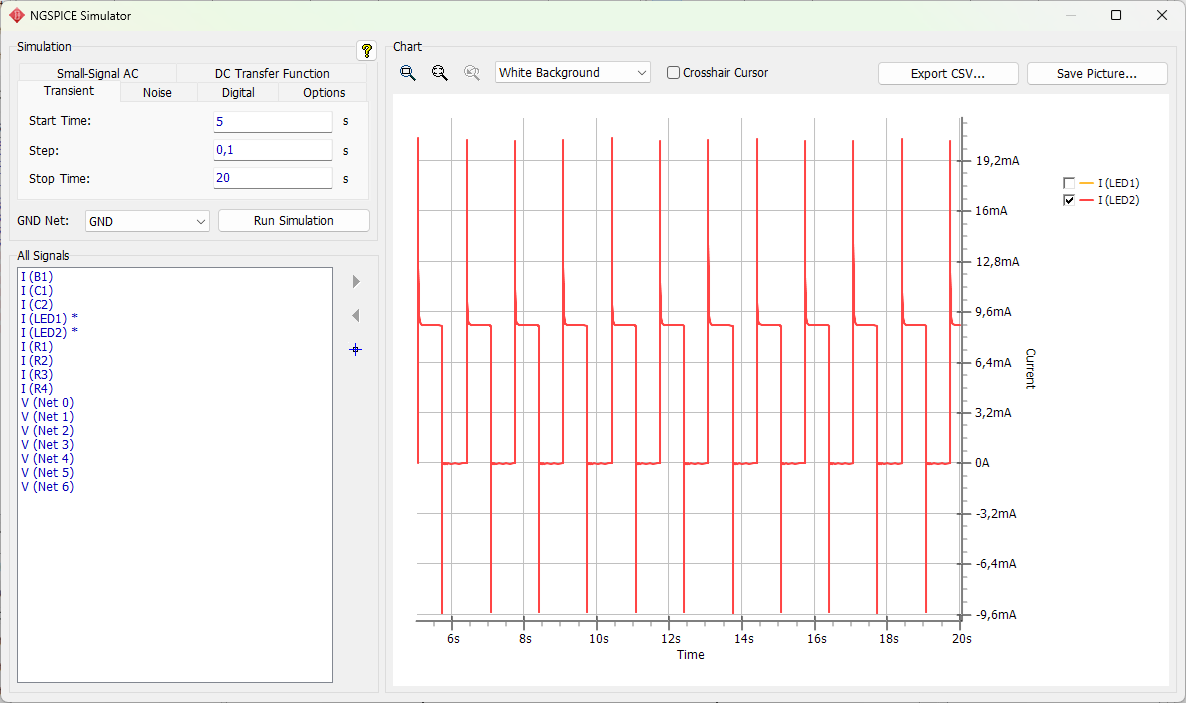Click the left arrow to remove a signal
Viewport: 1186px width, 703px height.
click(355, 316)
